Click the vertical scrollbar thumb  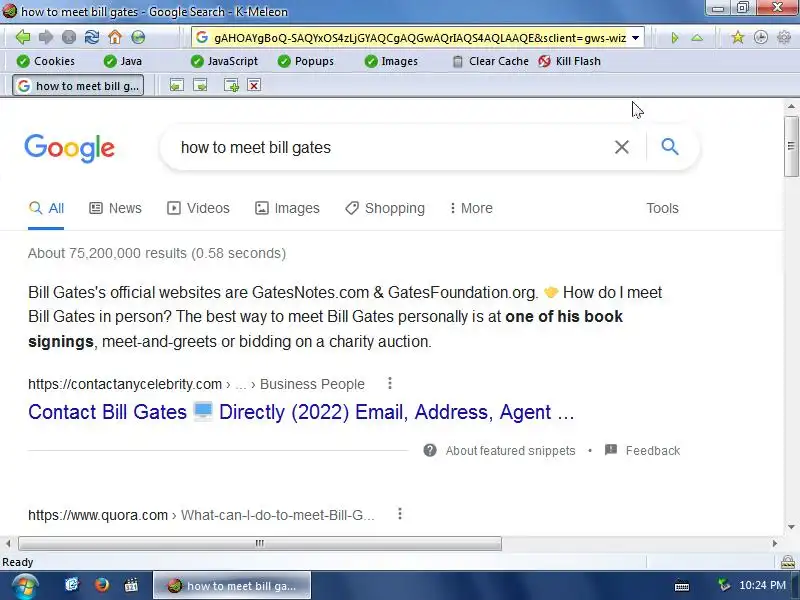pyautogui.click(x=791, y=146)
